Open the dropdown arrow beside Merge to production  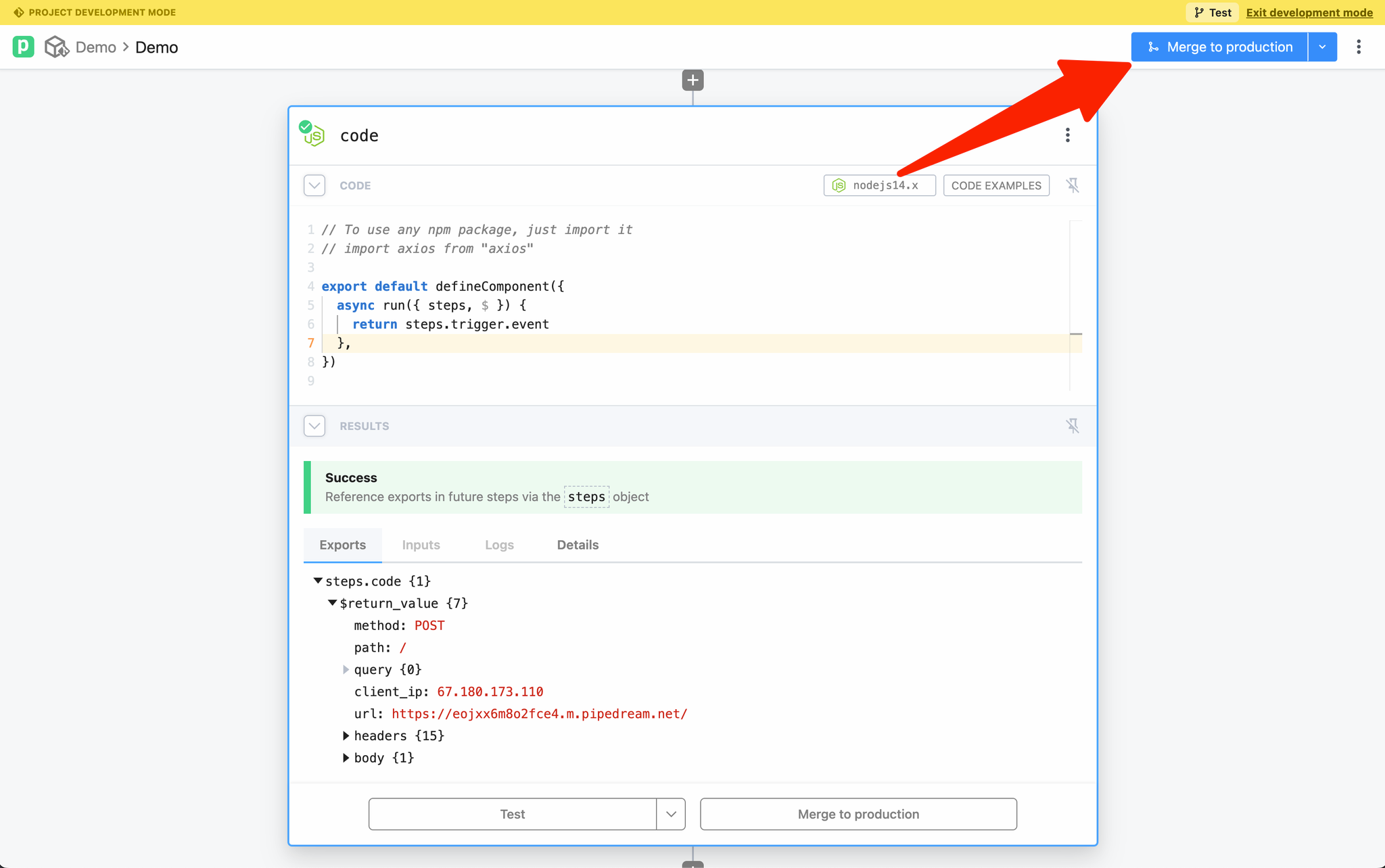coord(1322,47)
